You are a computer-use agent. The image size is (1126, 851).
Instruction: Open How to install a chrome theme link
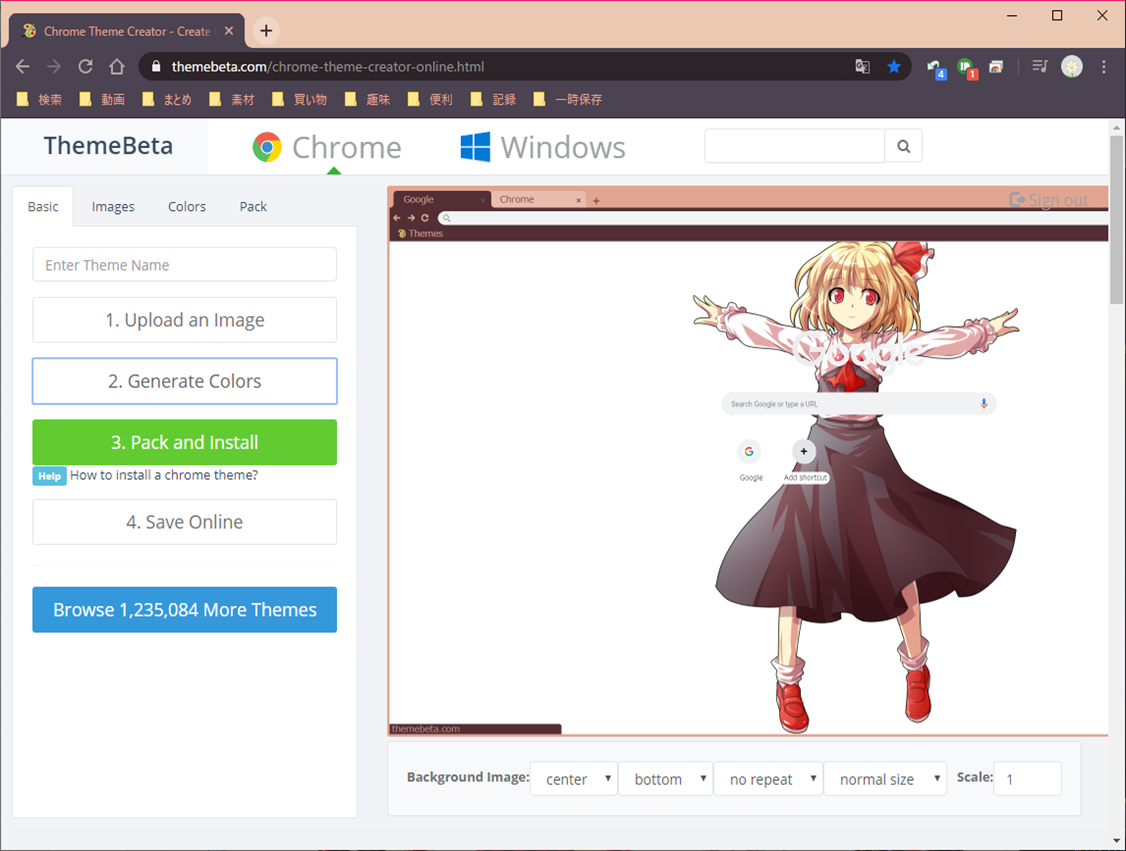[164, 475]
